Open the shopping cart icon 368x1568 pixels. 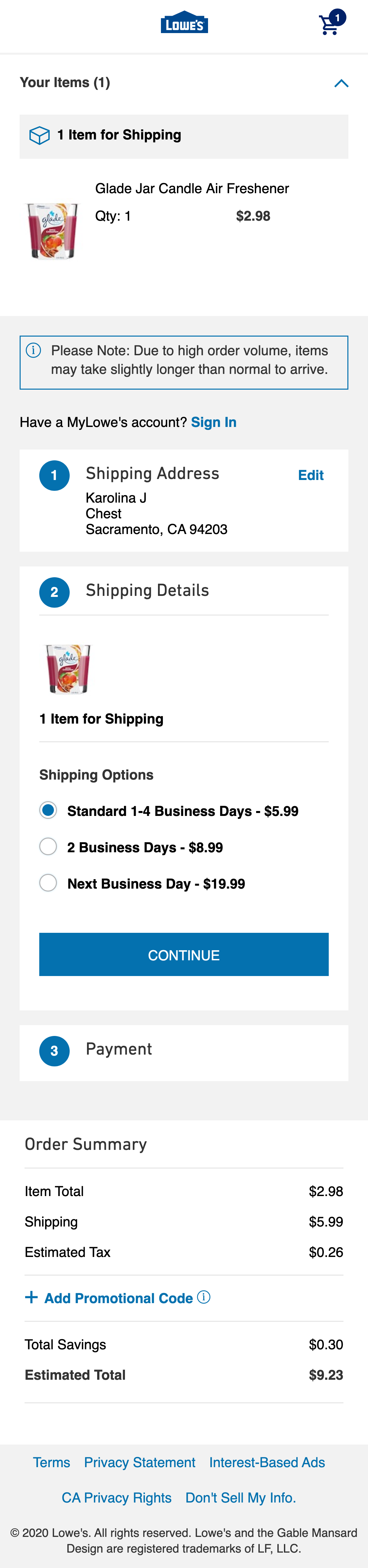point(329,25)
